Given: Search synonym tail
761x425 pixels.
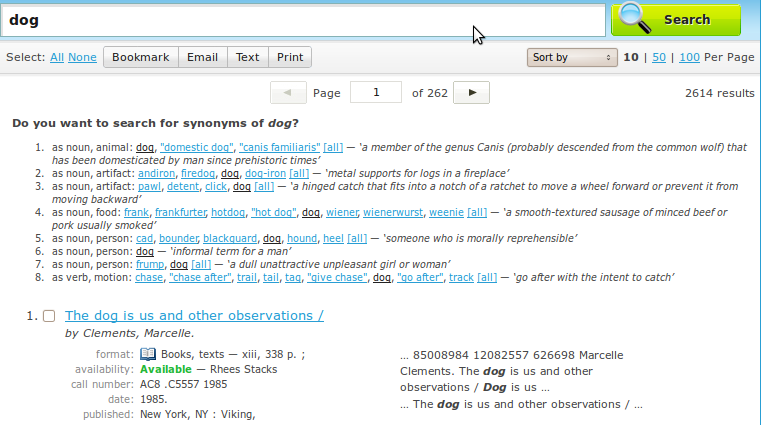Looking at the screenshot, I should [x=271, y=278].
